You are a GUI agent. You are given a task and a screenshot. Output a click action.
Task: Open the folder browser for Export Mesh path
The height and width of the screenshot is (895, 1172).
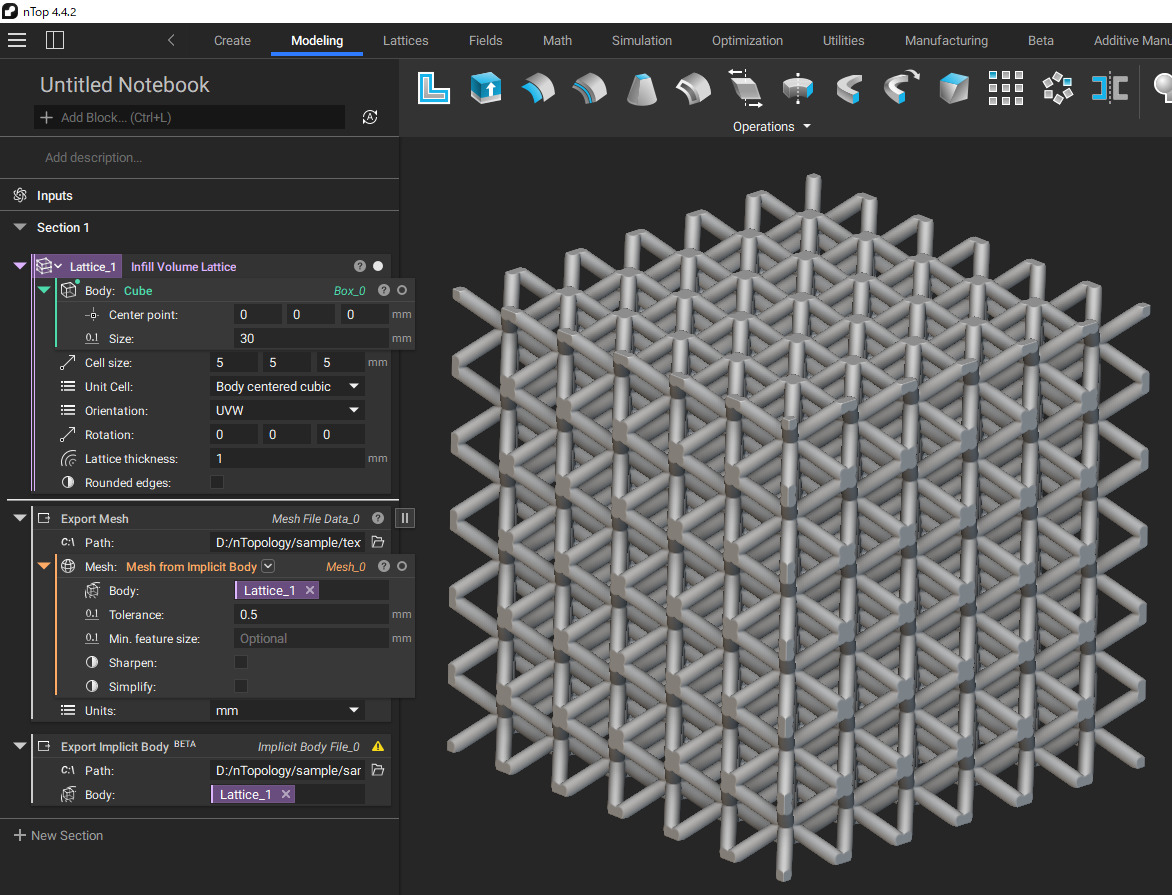[378, 541]
